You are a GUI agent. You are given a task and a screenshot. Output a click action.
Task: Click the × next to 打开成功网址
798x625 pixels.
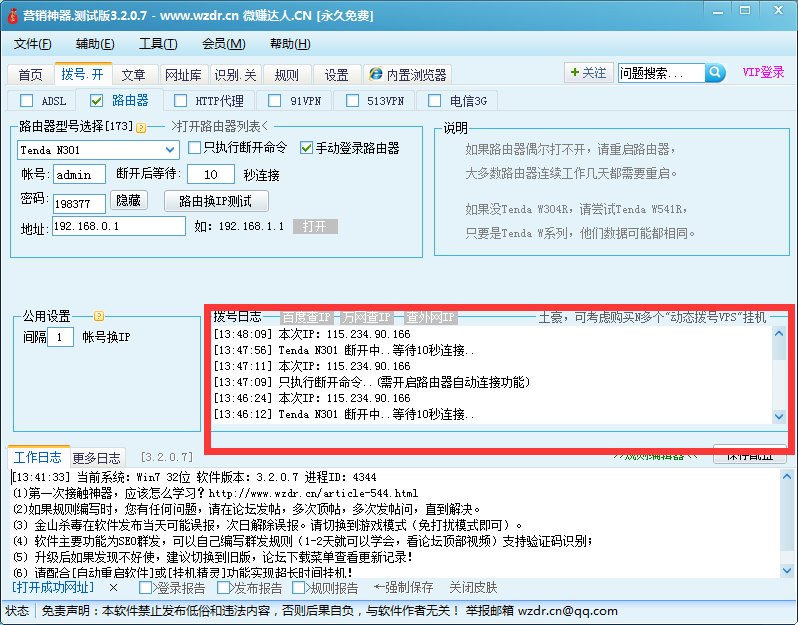tap(113, 588)
